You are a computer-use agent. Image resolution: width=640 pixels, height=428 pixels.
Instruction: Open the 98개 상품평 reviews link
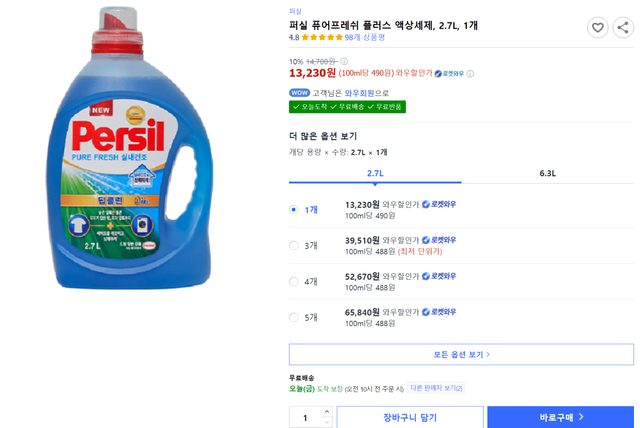pyautogui.click(x=367, y=38)
